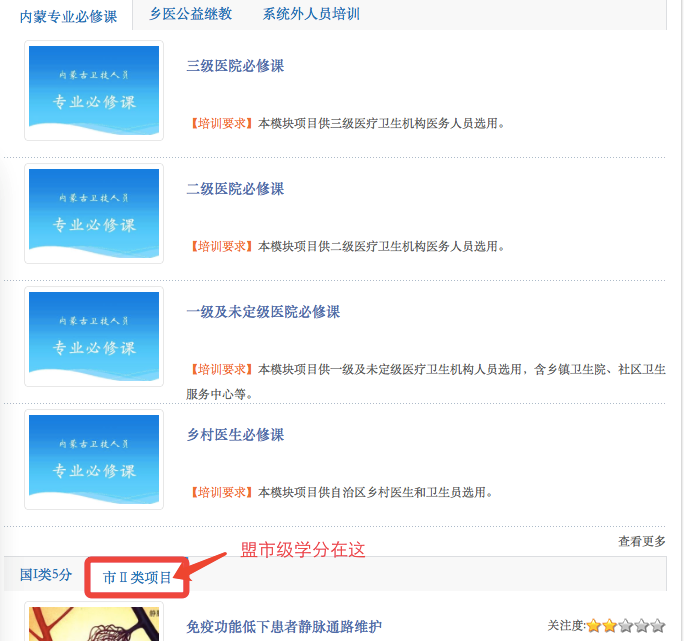Open the 二级医院必修课 course link

point(235,189)
